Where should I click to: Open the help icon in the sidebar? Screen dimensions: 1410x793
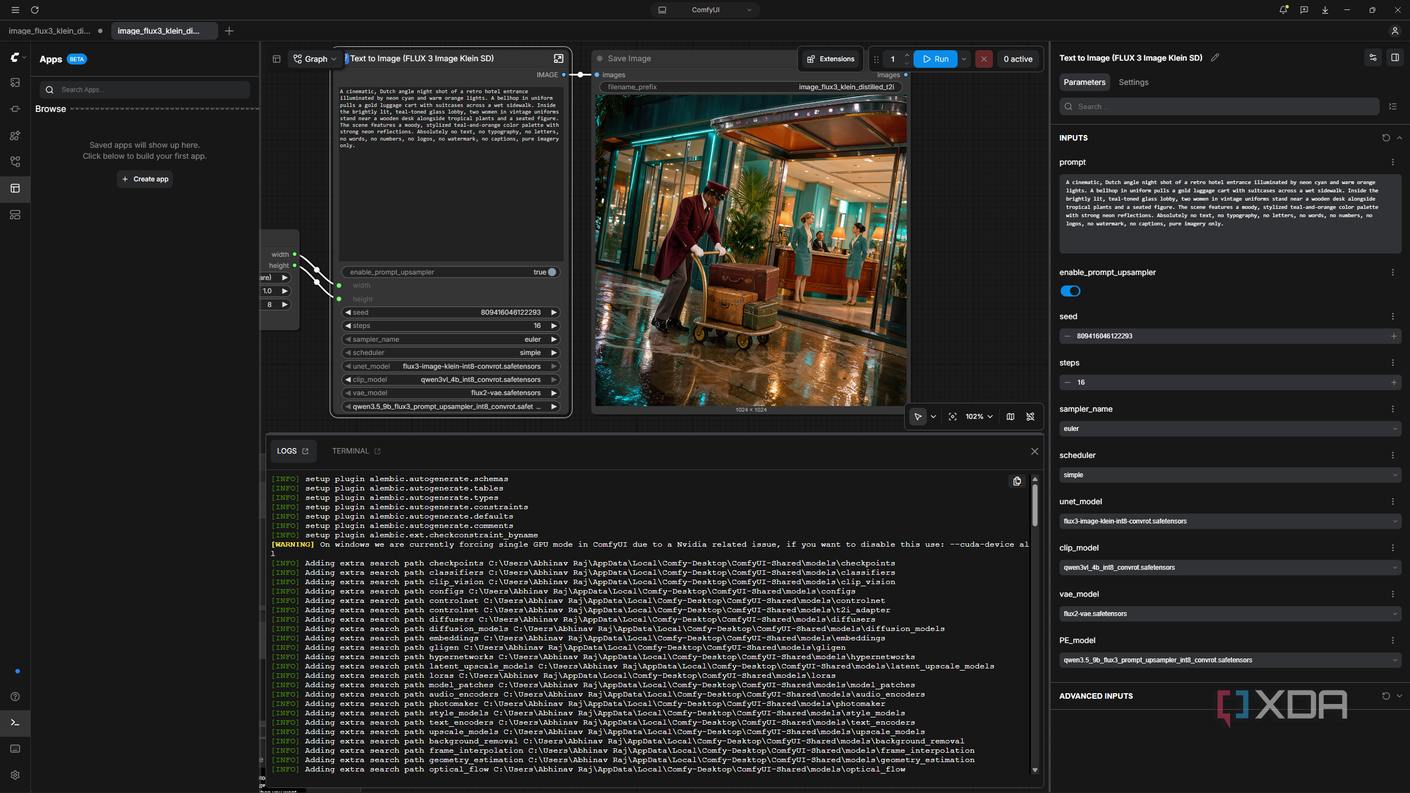pyautogui.click(x=15, y=697)
